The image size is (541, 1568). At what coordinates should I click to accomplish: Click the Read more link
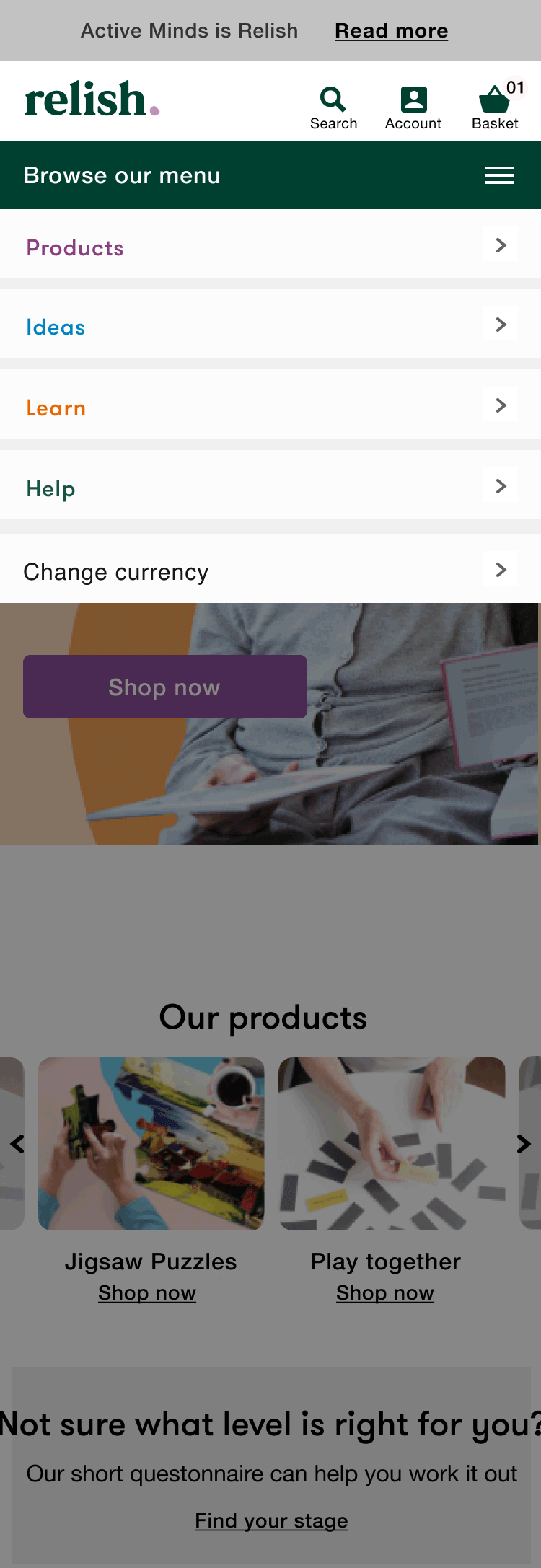392,31
